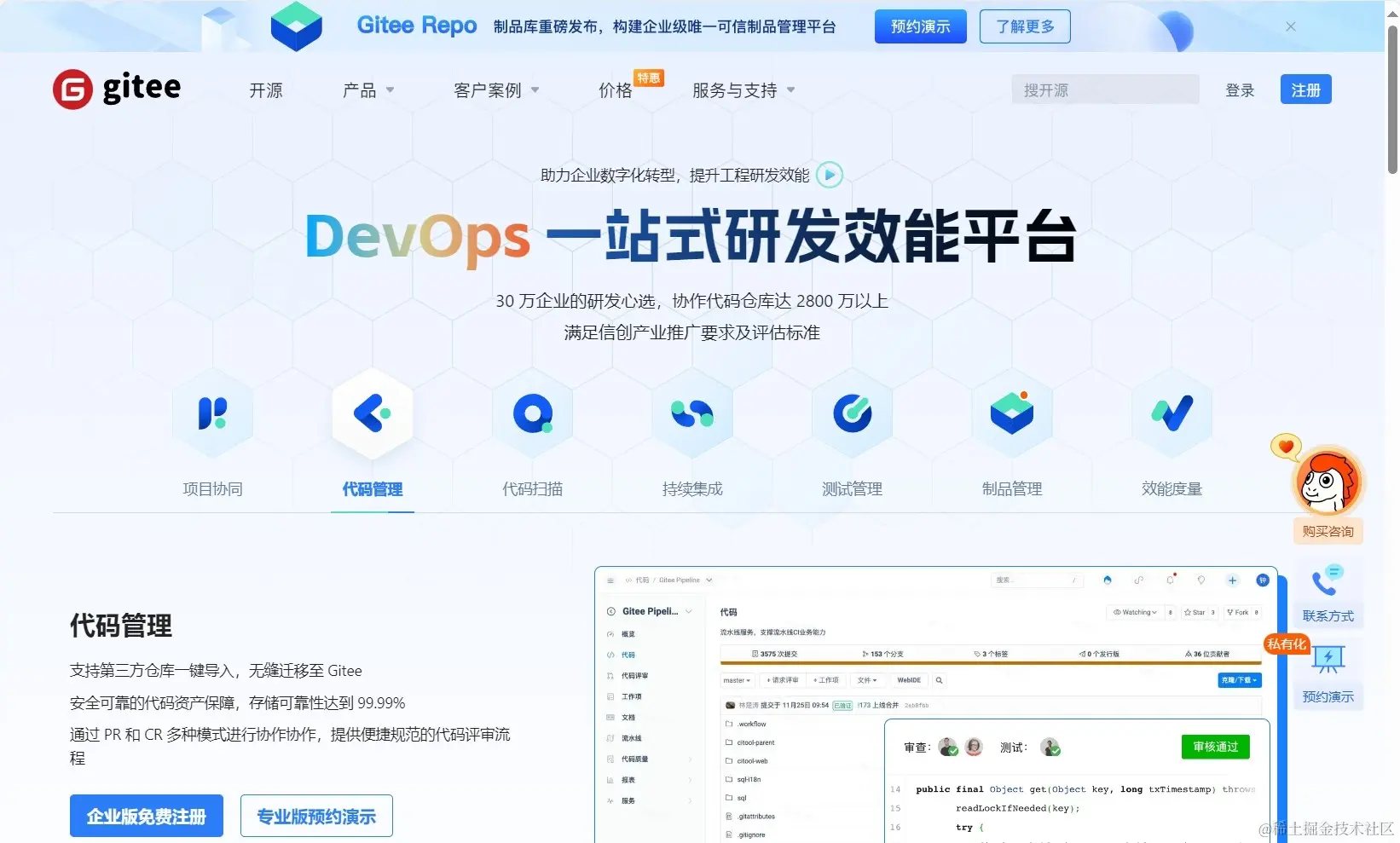Click 专业版预约演示 button
Image resolution: width=1400 pixels, height=843 pixels.
click(x=316, y=816)
